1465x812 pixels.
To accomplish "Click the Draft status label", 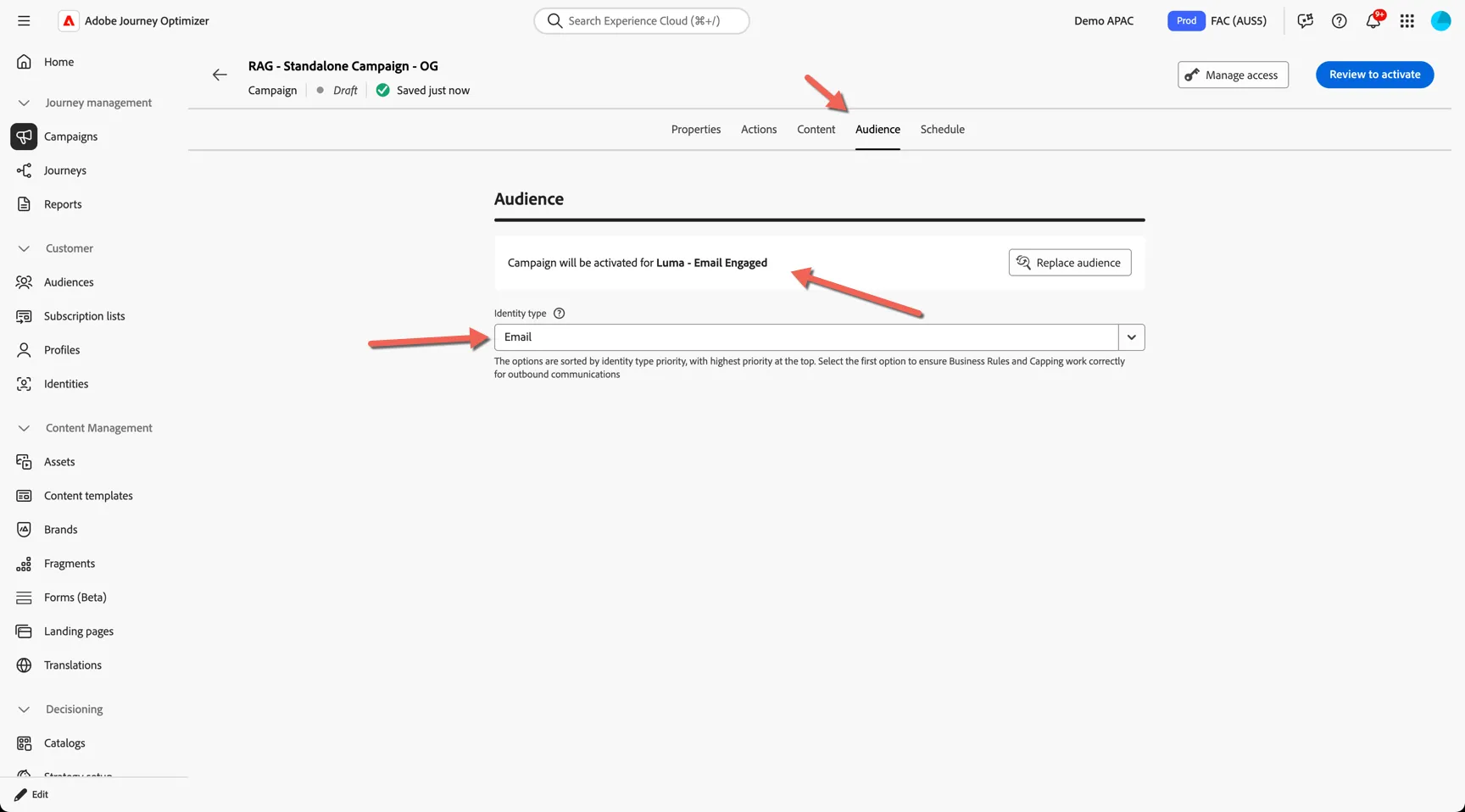I will 345,91.
